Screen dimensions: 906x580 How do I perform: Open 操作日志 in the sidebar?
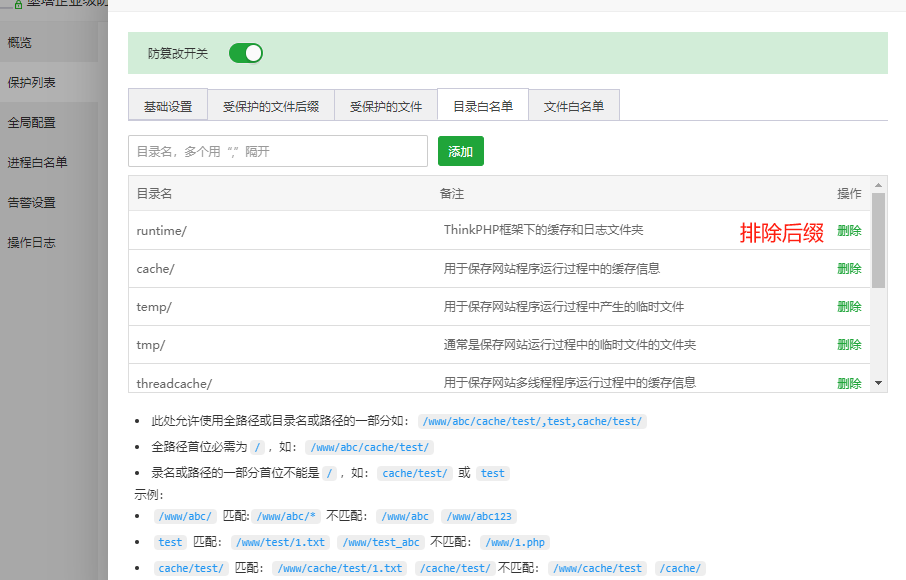tap(49, 243)
